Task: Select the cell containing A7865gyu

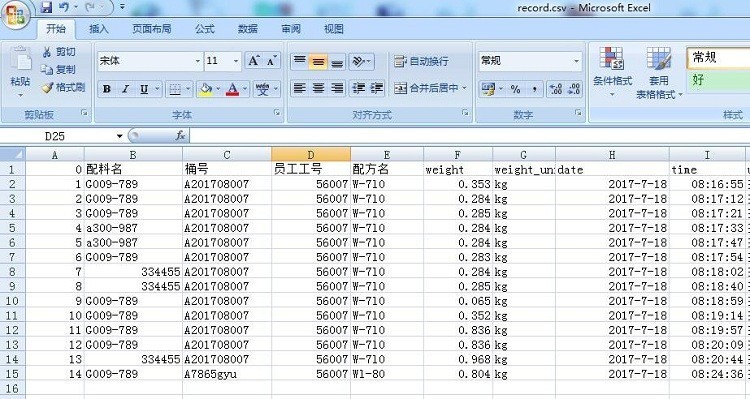Action: click(x=227, y=374)
